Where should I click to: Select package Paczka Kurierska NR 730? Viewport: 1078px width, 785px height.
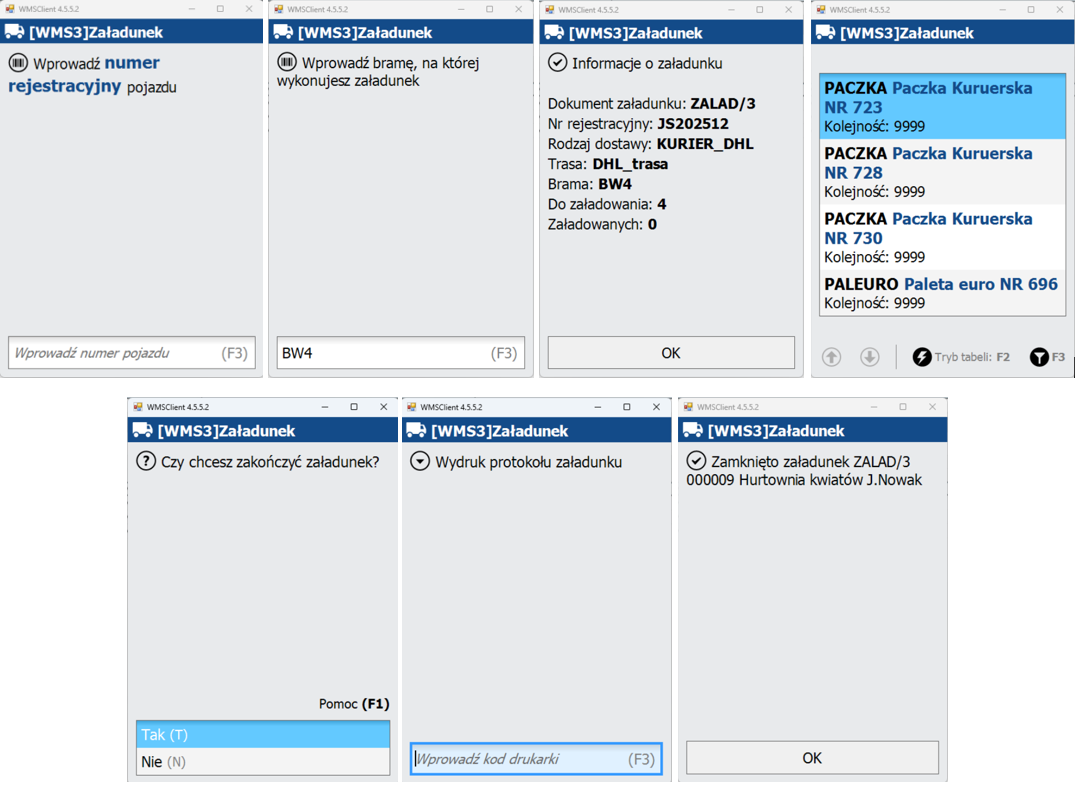click(942, 237)
